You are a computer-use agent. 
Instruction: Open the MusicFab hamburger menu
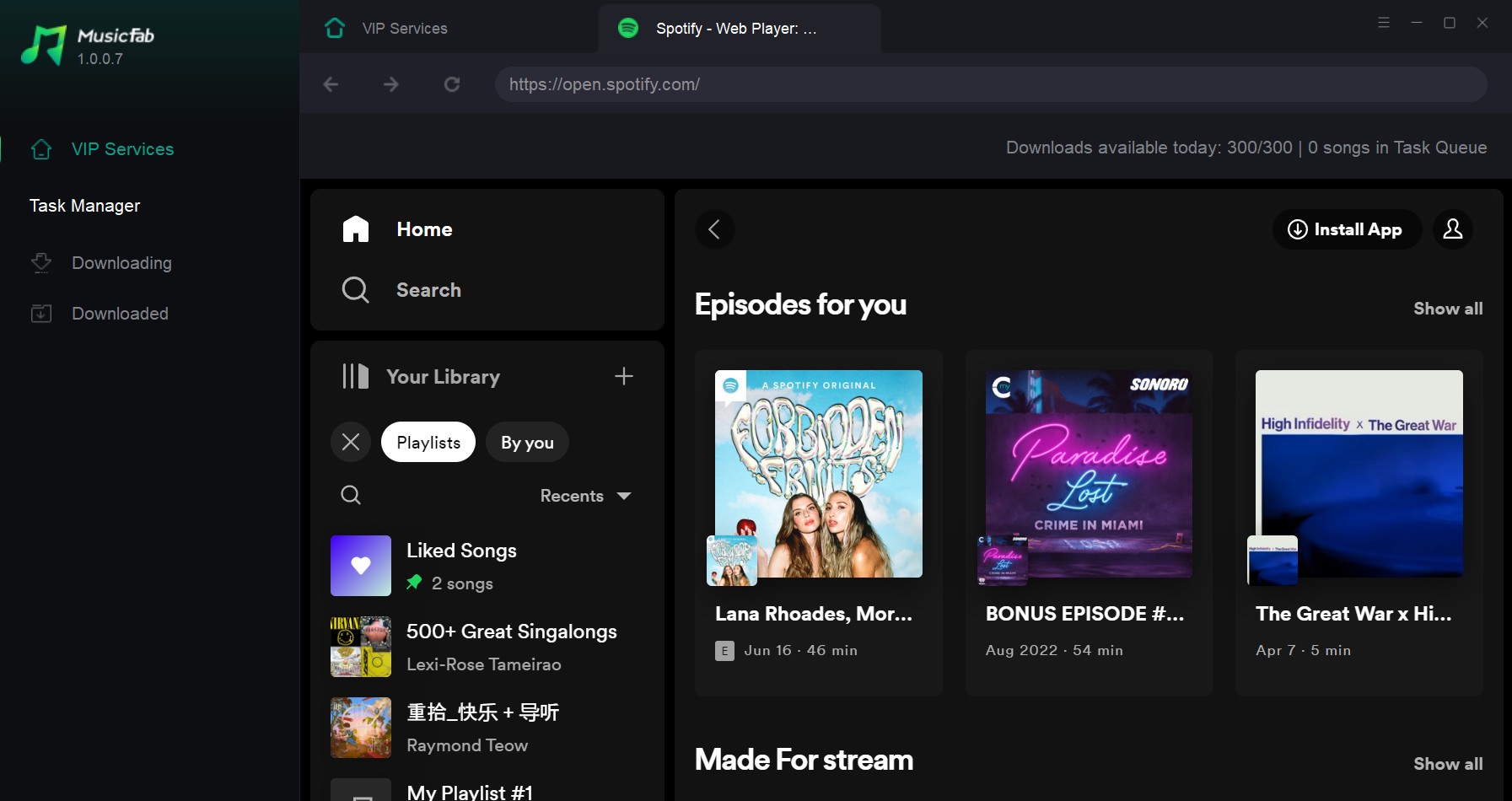1384,23
